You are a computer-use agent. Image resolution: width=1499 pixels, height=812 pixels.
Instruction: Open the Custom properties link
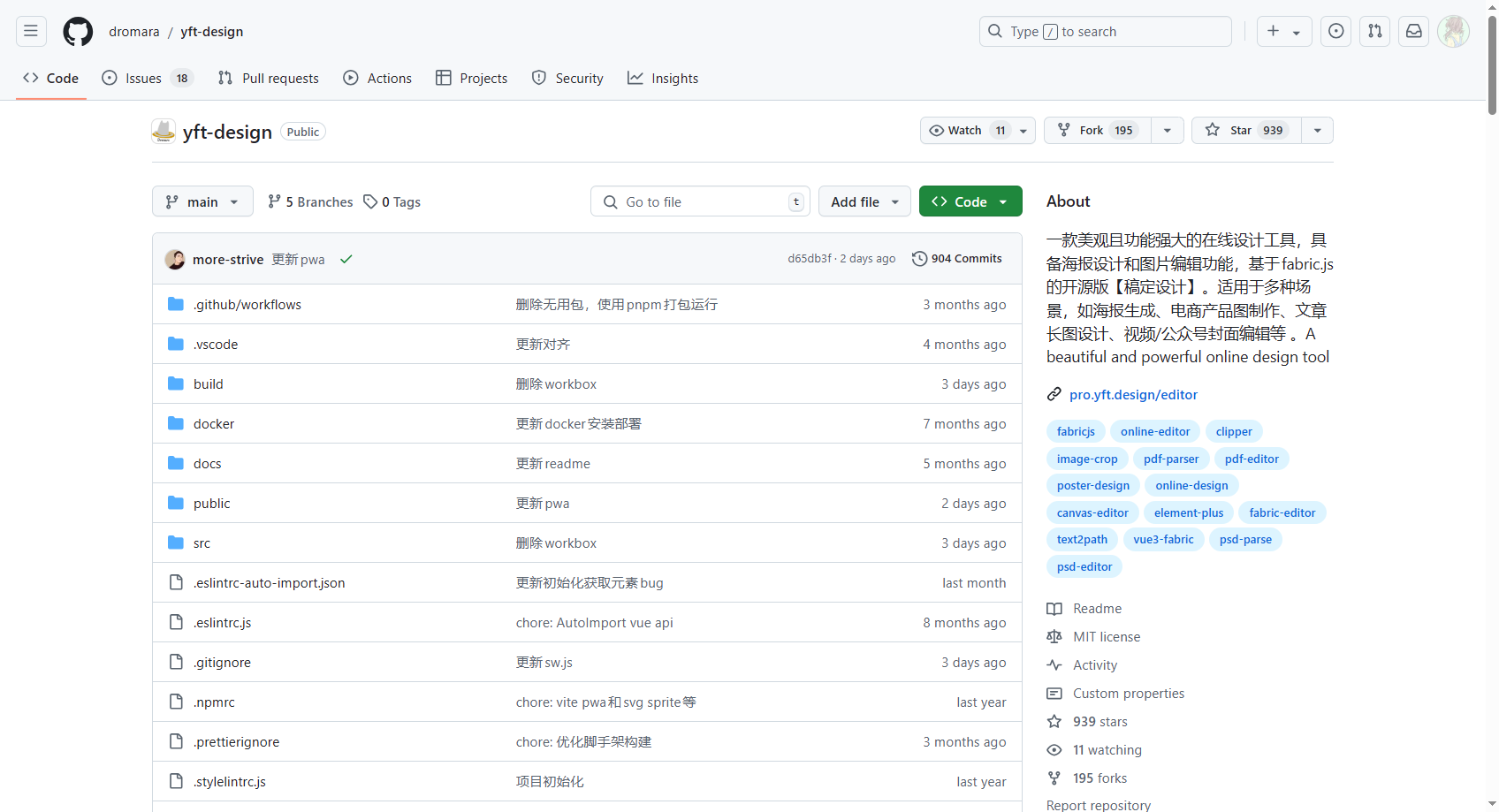click(1129, 693)
